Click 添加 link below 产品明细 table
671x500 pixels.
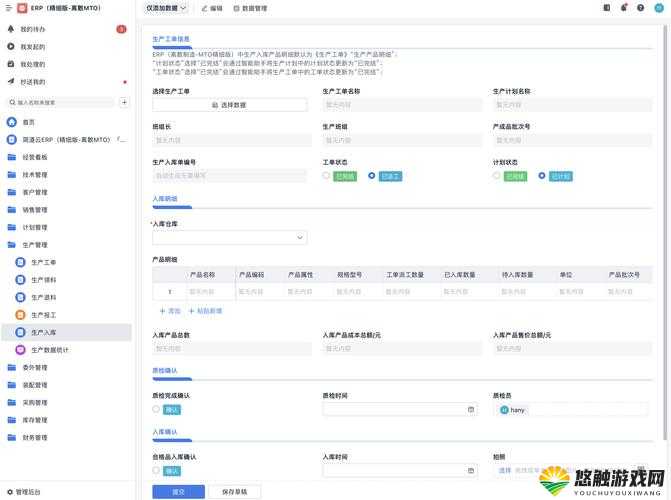170,311
